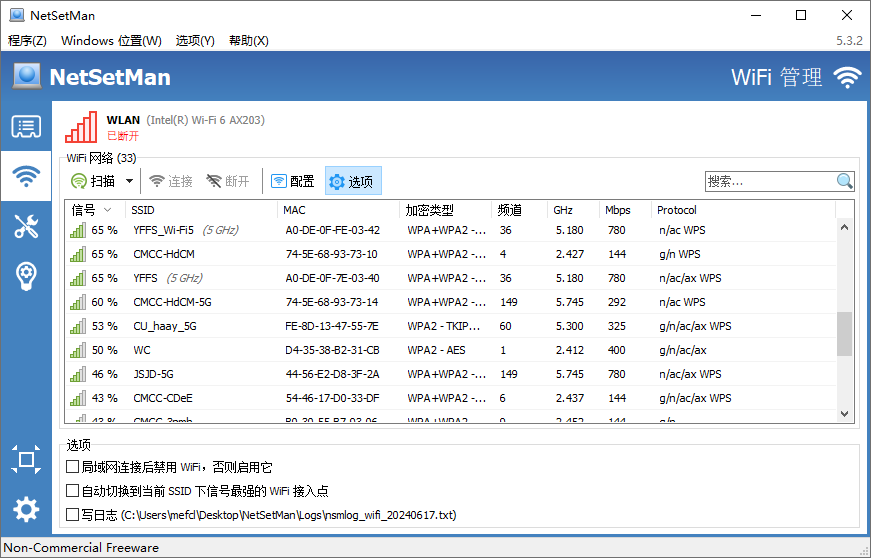Toggle the 选项 options button
This screenshot has width=871, height=558.
[353, 181]
